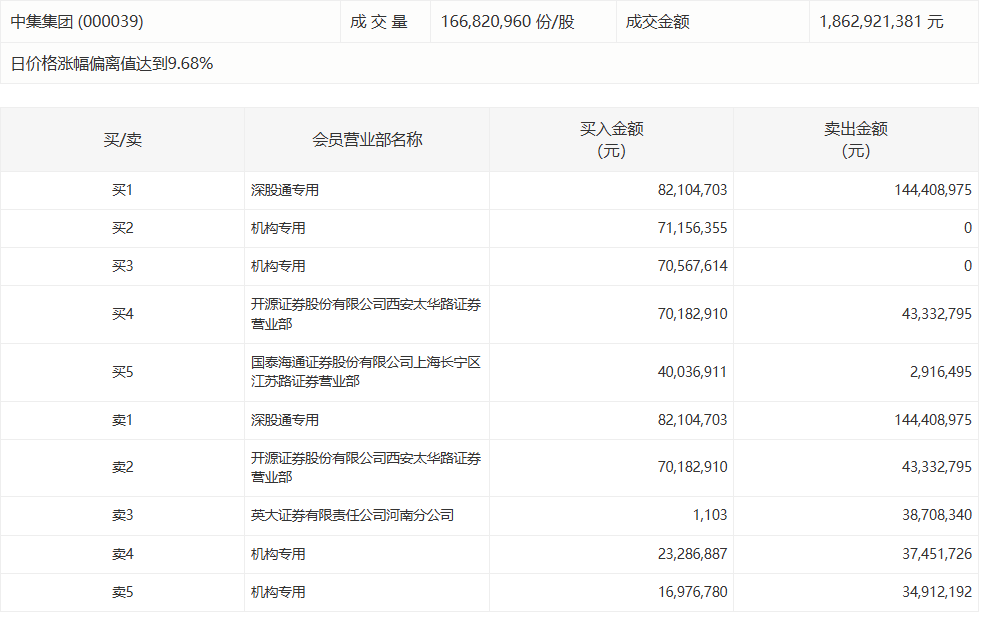Viewport: 984px width, 621px height.
Task: Select sell amount 34,912,192
Action: [x=936, y=592]
